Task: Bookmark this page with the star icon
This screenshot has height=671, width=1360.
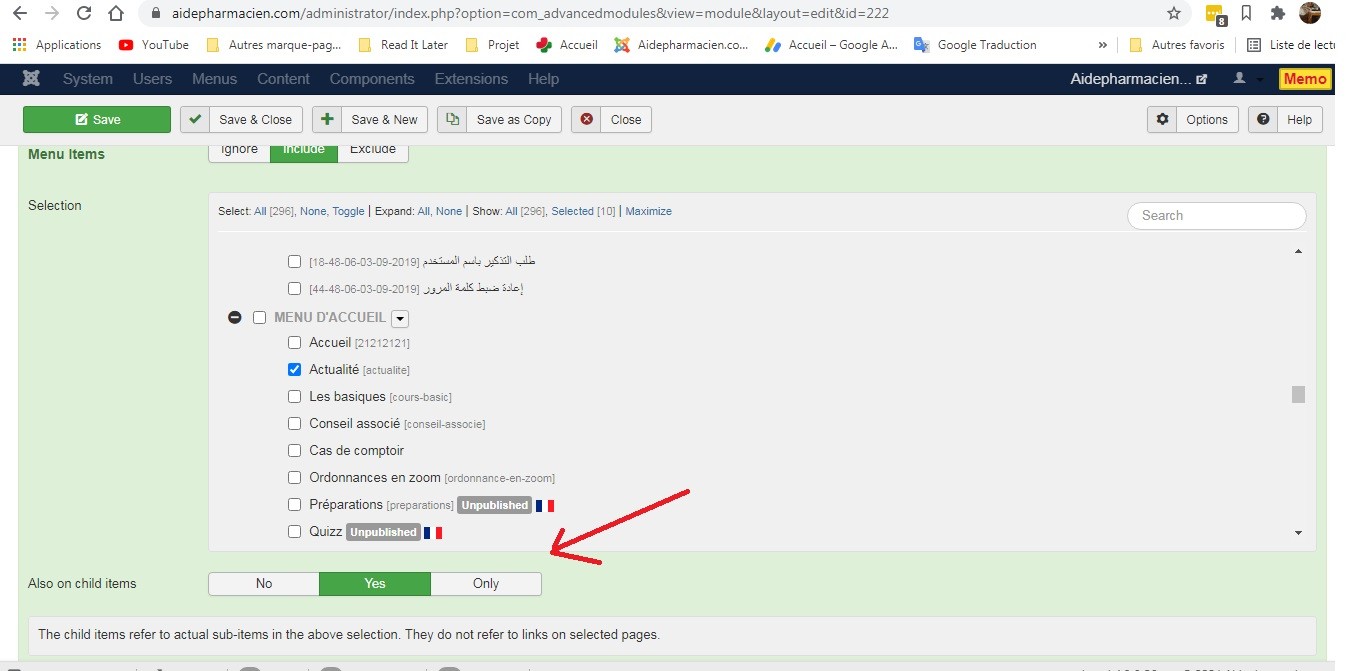Action: tap(1174, 14)
